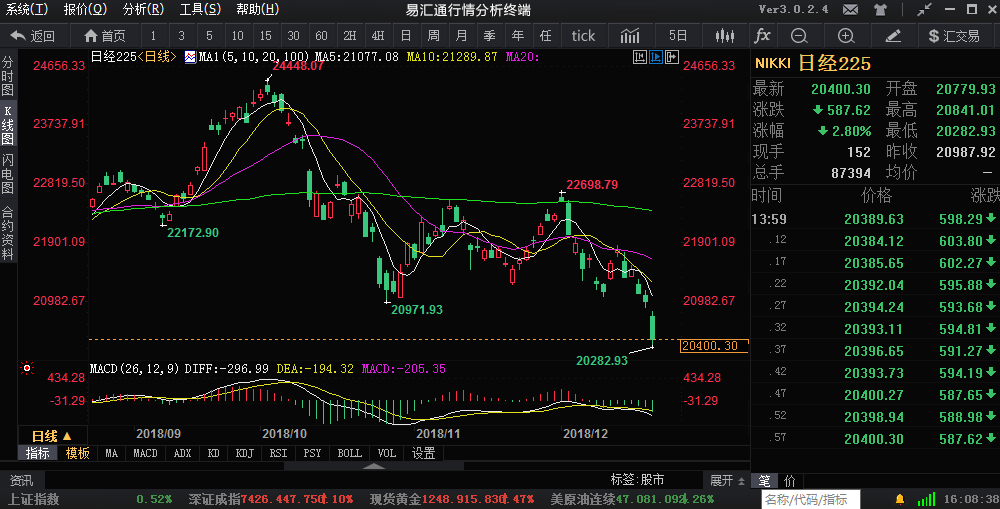
Task: Select the 模板 tab
Action: 78,454
